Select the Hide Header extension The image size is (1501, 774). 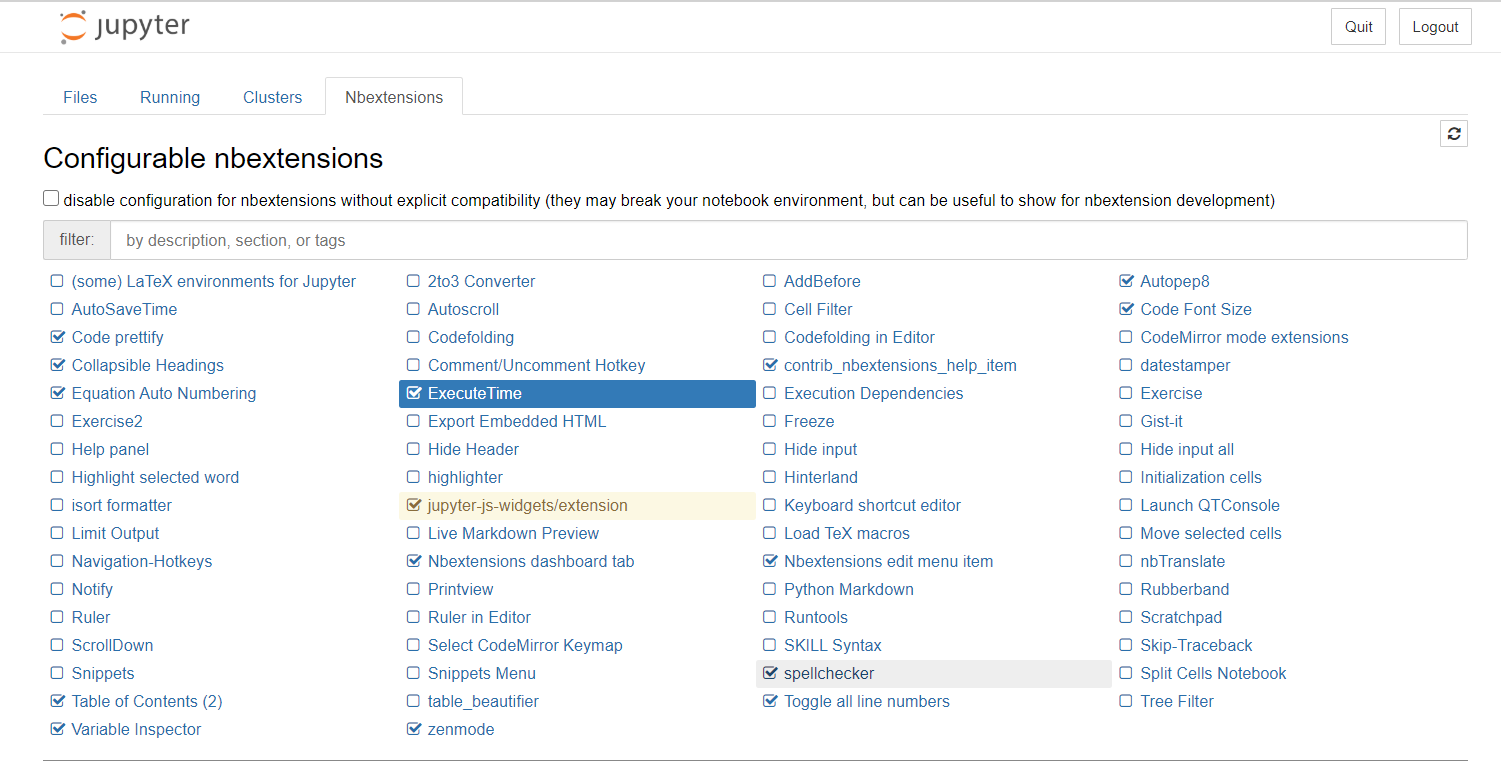coord(473,450)
